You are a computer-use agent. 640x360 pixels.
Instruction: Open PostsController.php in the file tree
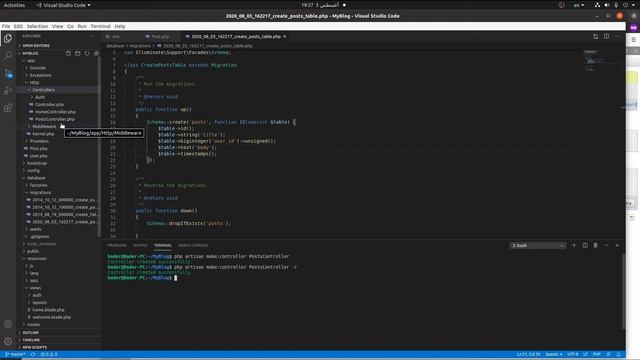(x=55, y=119)
